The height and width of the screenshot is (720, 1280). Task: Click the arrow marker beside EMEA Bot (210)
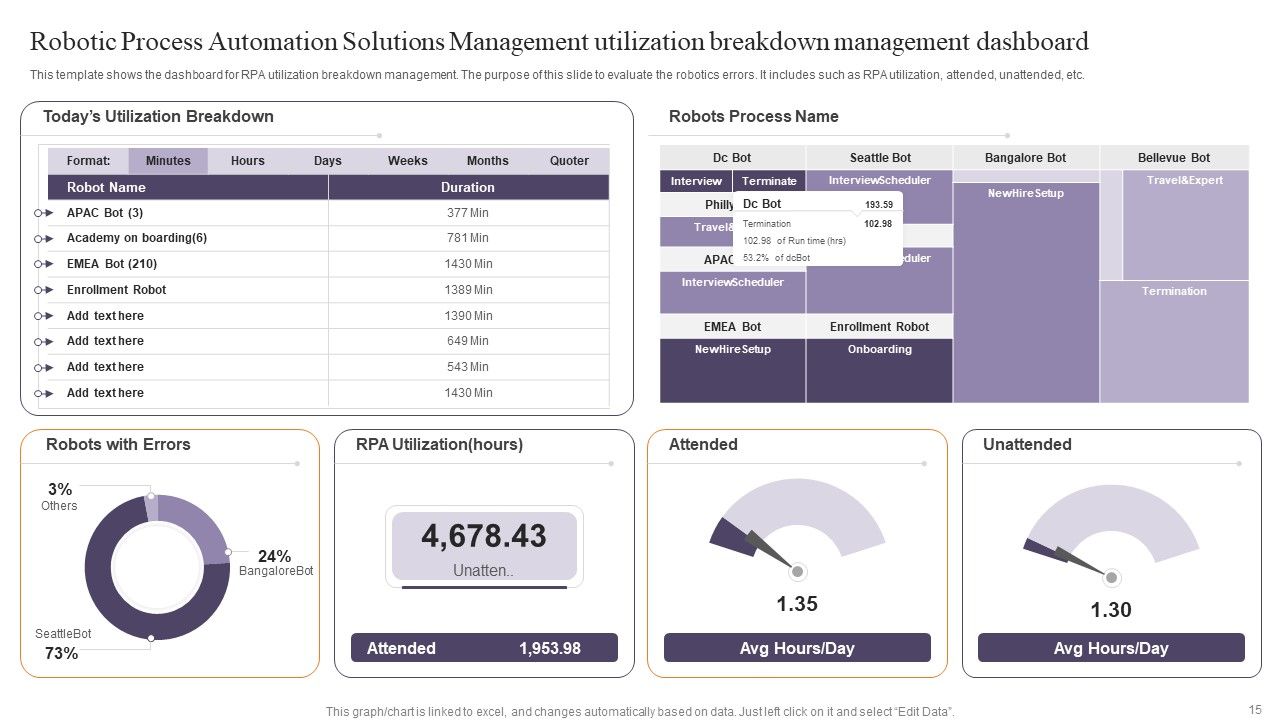pyautogui.click(x=43, y=264)
